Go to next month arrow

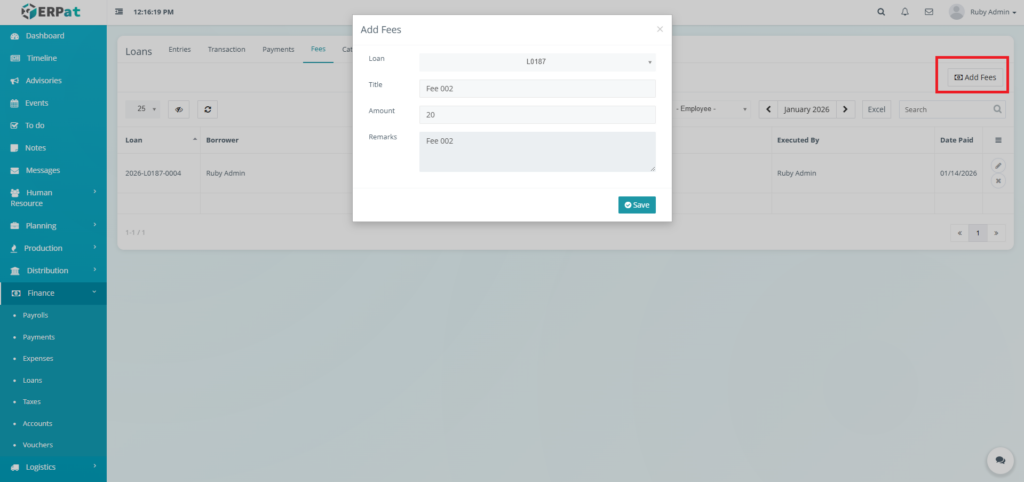pyautogui.click(x=846, y=110)
